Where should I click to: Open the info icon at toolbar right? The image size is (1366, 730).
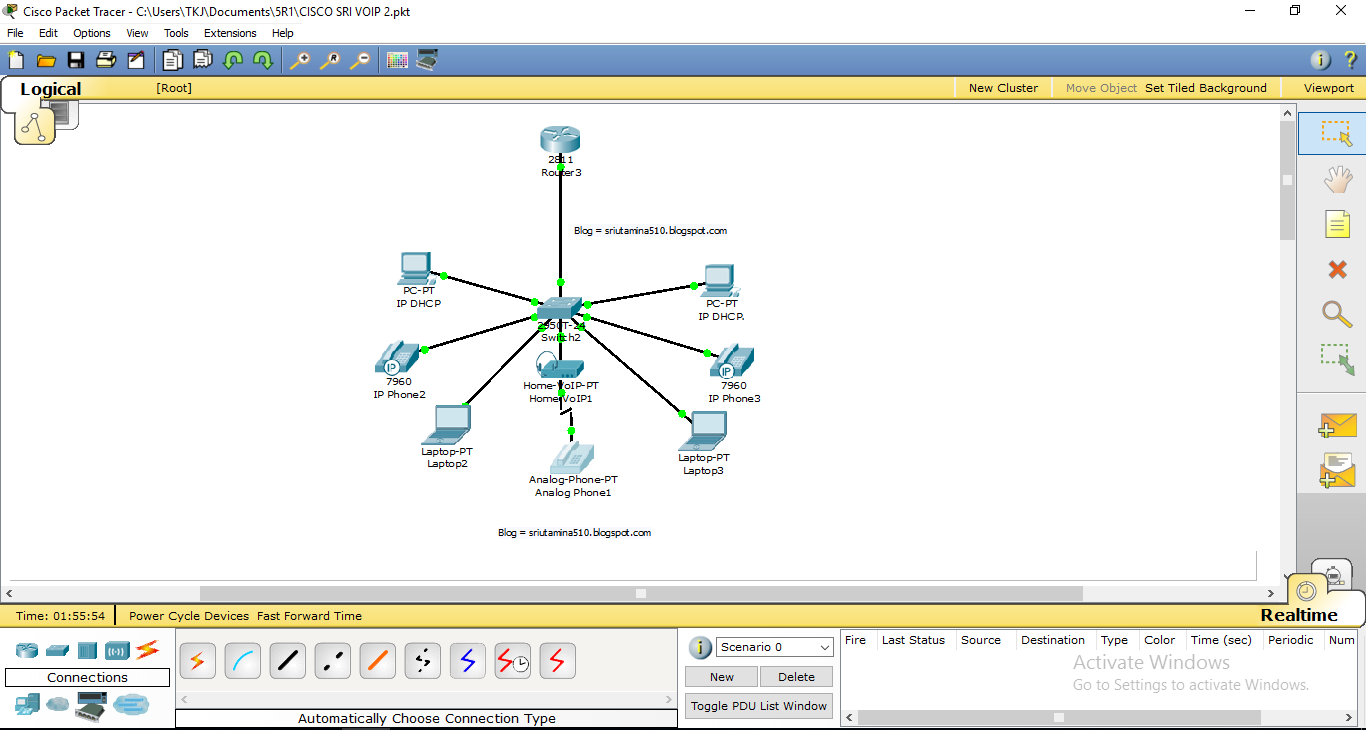point(1321,60)
